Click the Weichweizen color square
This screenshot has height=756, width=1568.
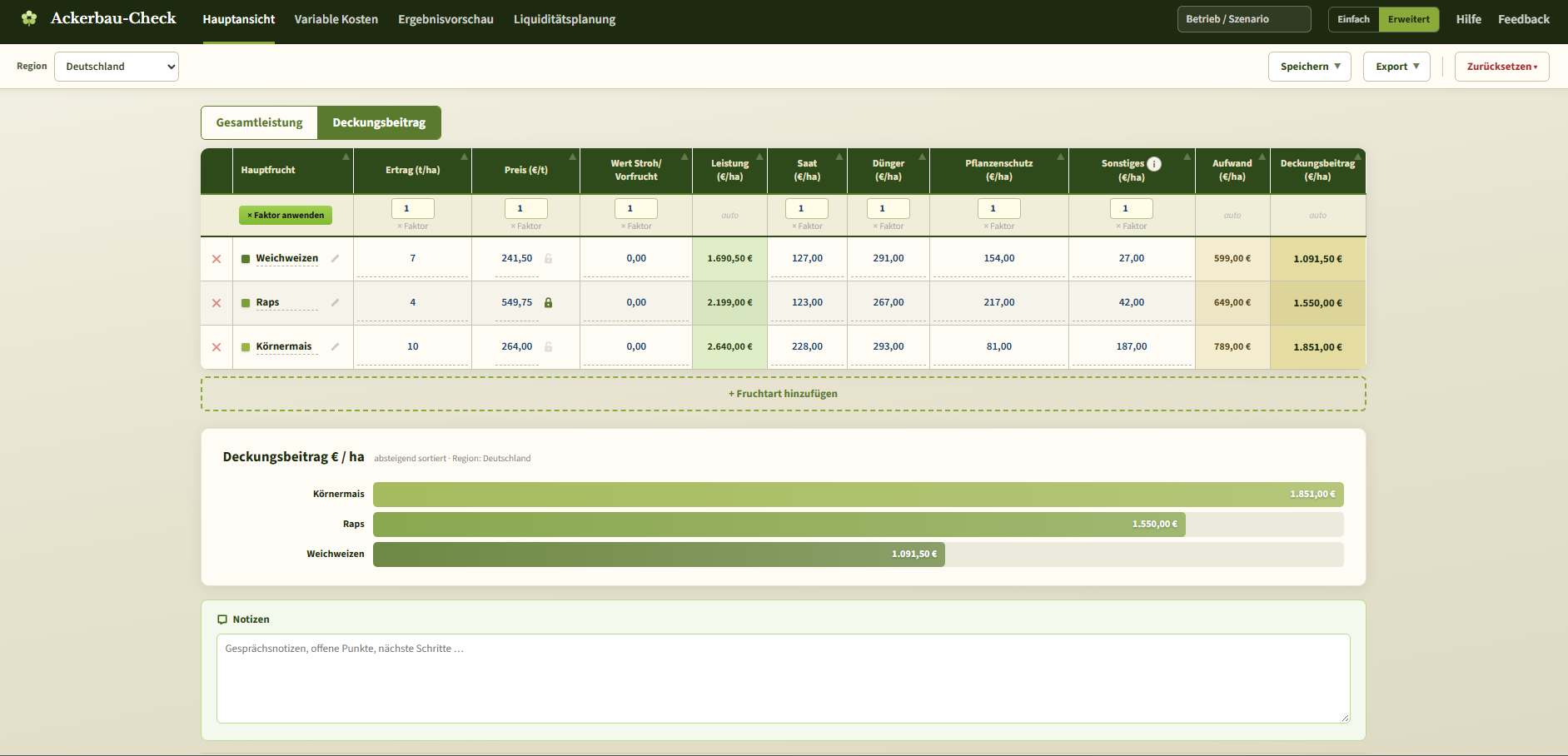tap(246, 259)
